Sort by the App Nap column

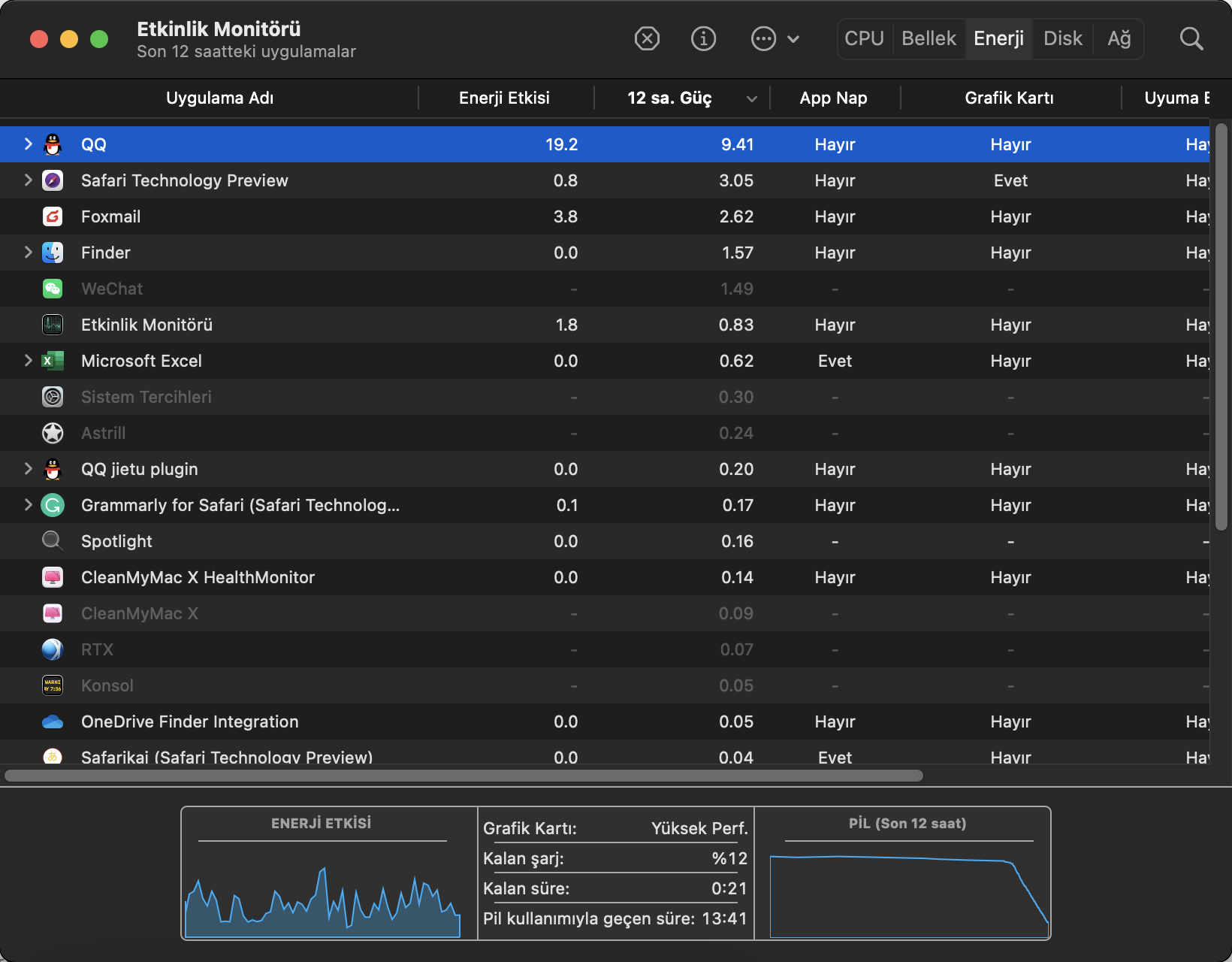pos(833,98)
